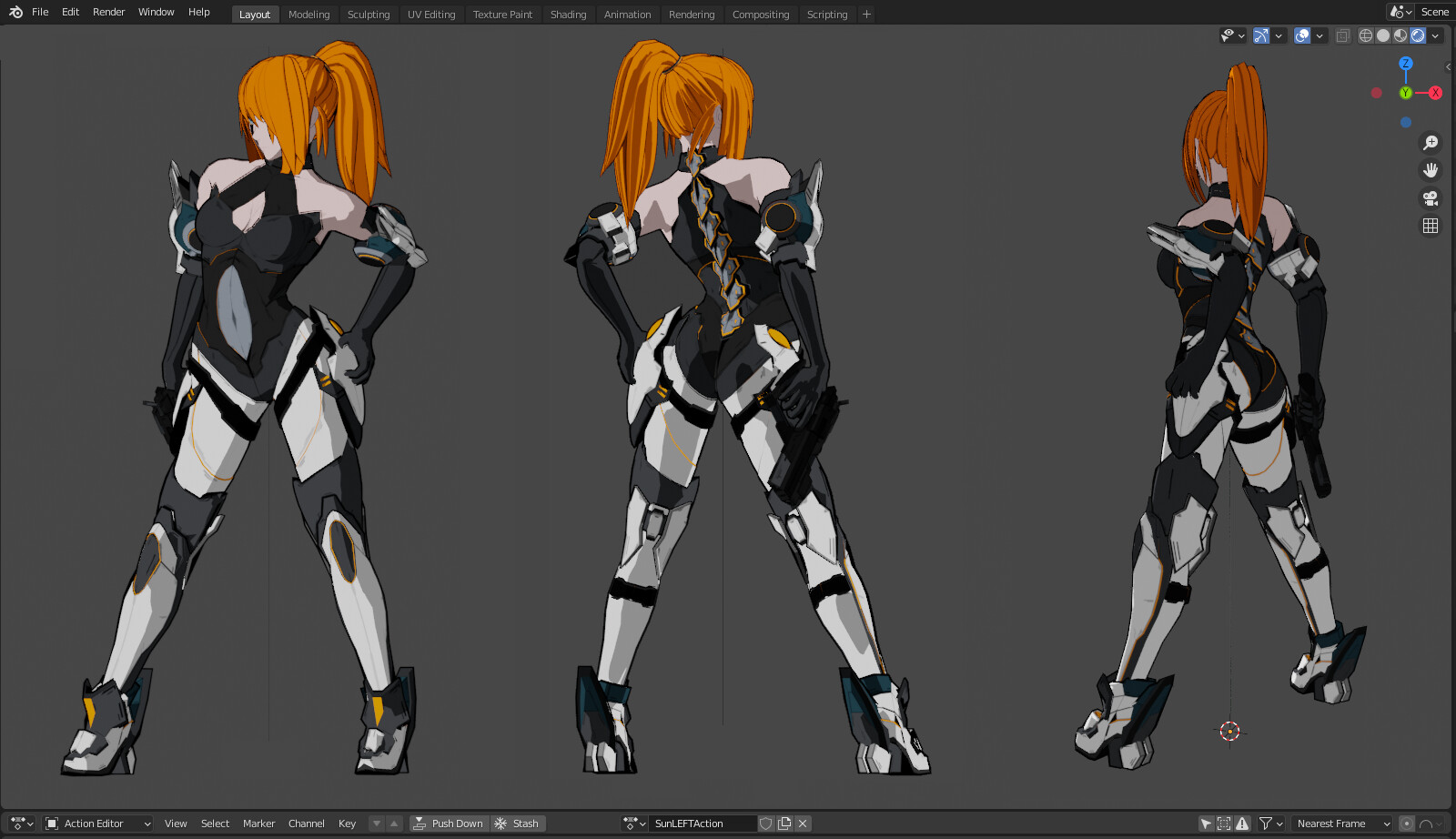Stash the current action
The image size is (1456, 839).
tap(518, 823)
